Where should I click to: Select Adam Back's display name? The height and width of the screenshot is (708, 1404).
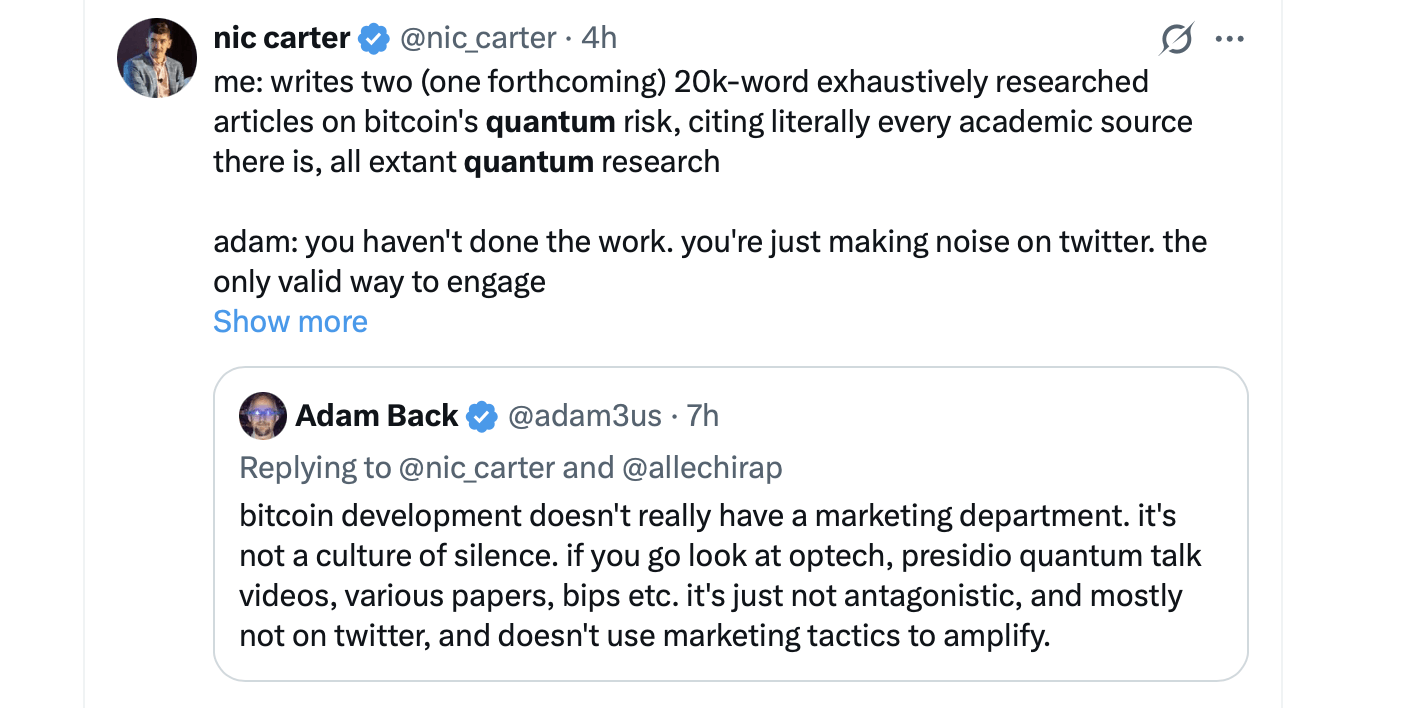click(377, 416)
